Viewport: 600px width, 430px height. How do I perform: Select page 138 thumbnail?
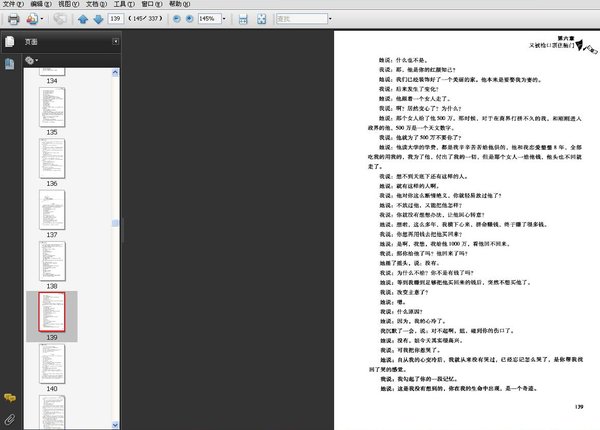[x=52, y=261]
